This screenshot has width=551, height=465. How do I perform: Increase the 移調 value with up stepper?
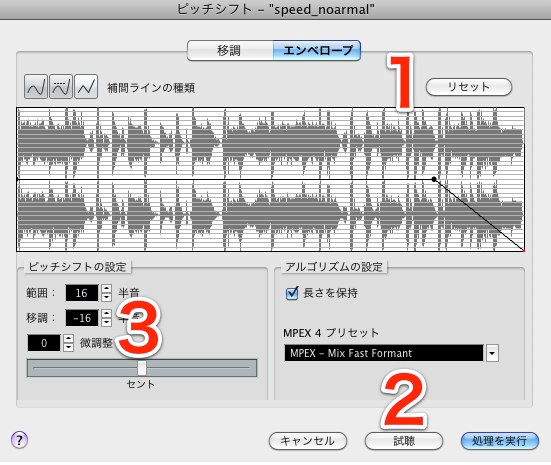click(106, 314)
